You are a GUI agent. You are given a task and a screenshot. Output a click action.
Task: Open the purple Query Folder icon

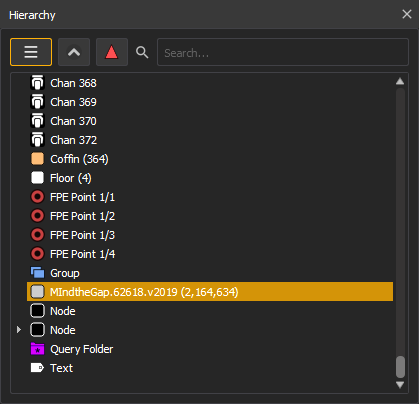[x=37, y=349]
